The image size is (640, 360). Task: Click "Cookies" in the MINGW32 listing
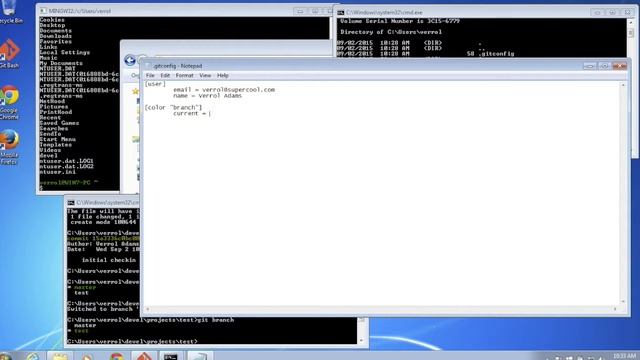click(52, 20)
